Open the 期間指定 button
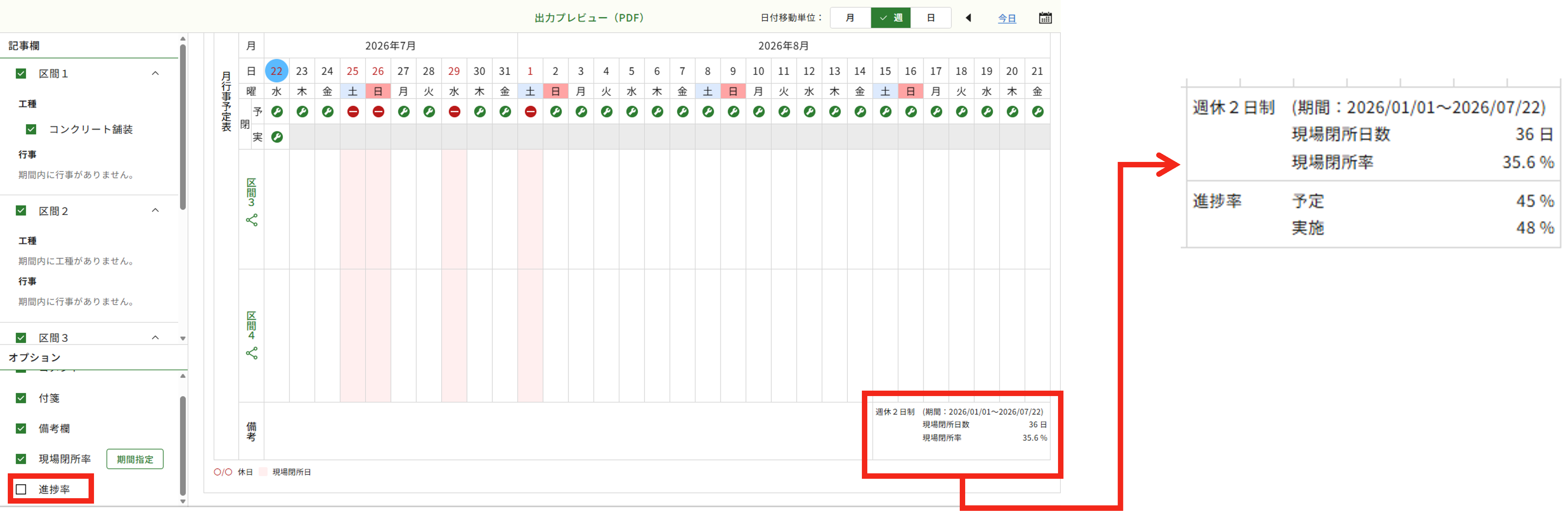Screen dimensions: 1568x511 click(x=135, y=459)
